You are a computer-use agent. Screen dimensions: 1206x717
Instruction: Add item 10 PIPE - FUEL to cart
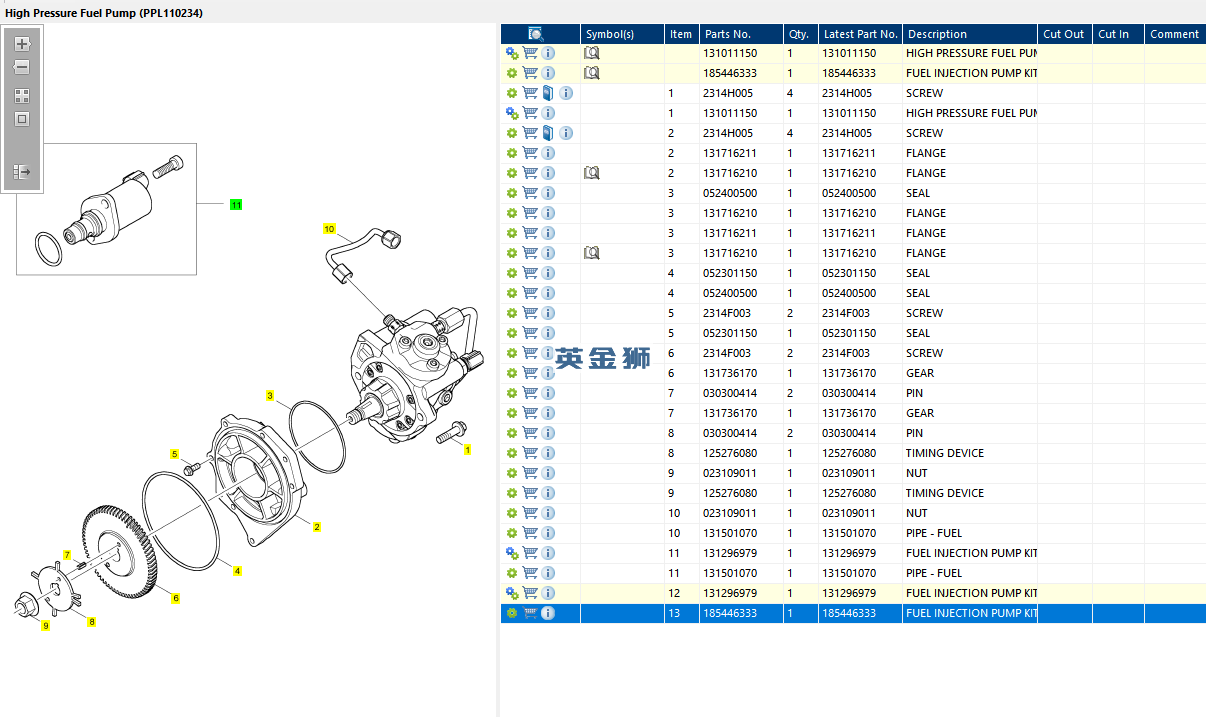(x=530, y=533)
